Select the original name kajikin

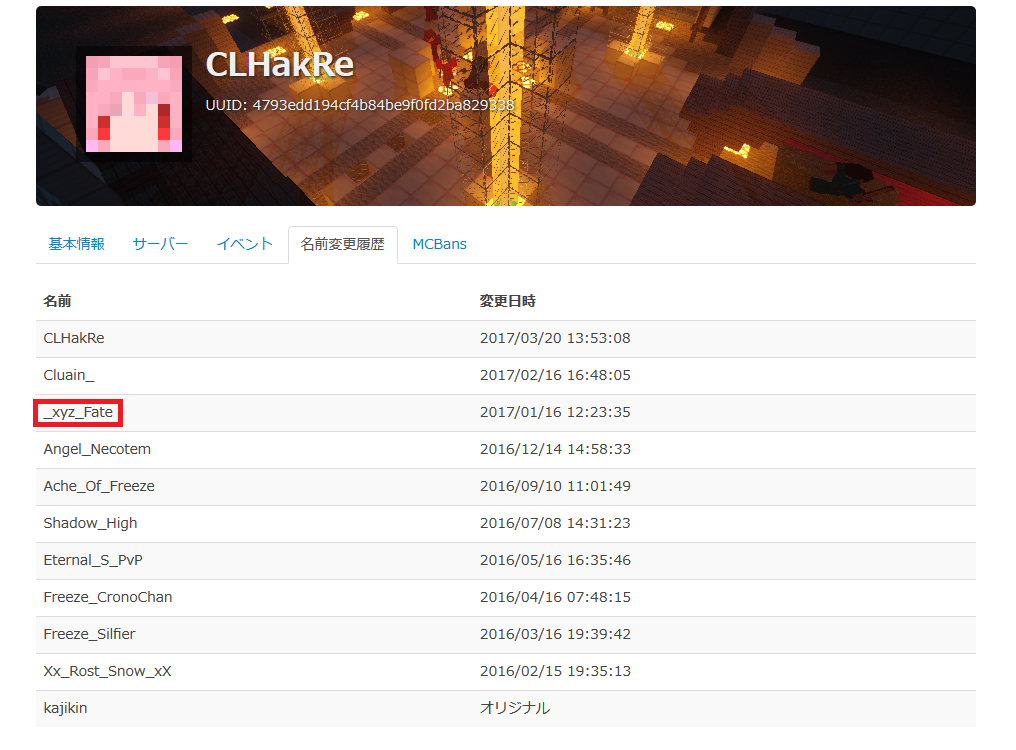[x=65, y=708]
